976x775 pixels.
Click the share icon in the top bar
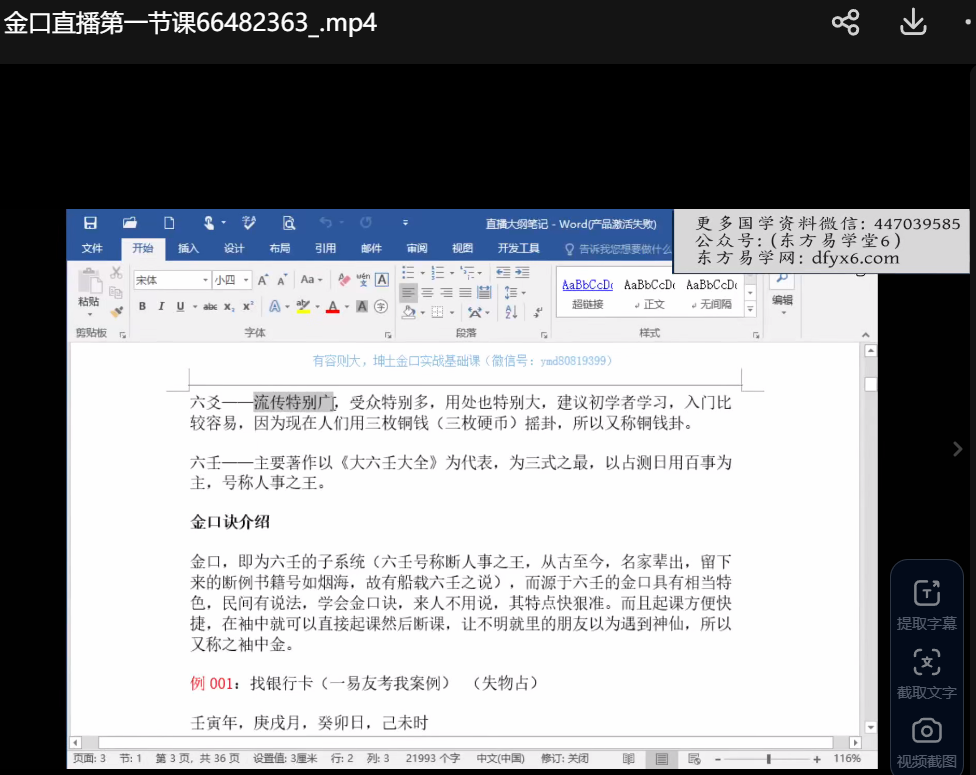(846, 23)
